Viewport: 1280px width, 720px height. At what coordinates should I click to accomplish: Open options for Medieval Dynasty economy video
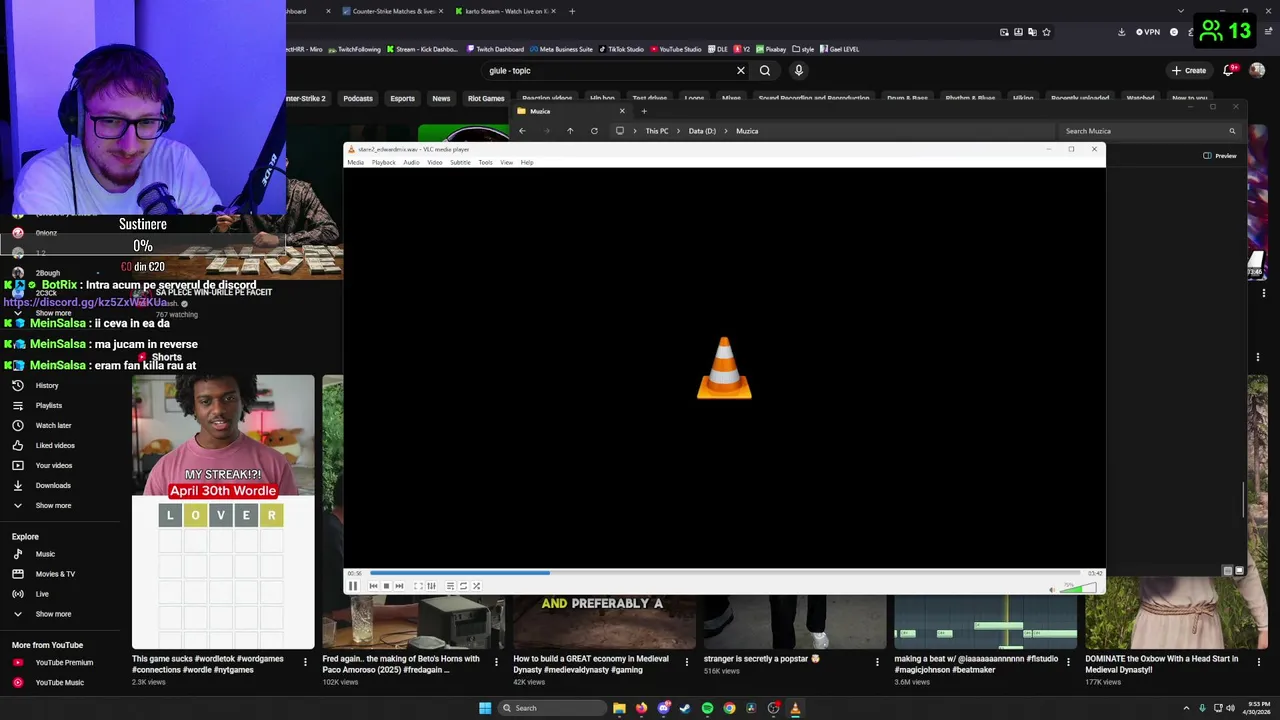point(686,662)
